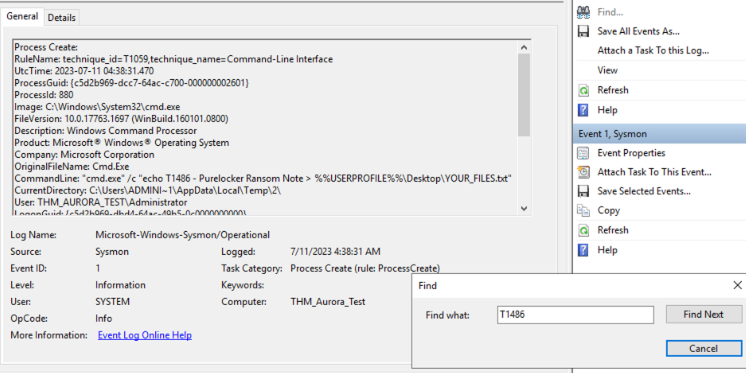Click the Logged value 7/11/2023 4:38:31 AM
Screen dimensions: 746x373
(335, 252)
